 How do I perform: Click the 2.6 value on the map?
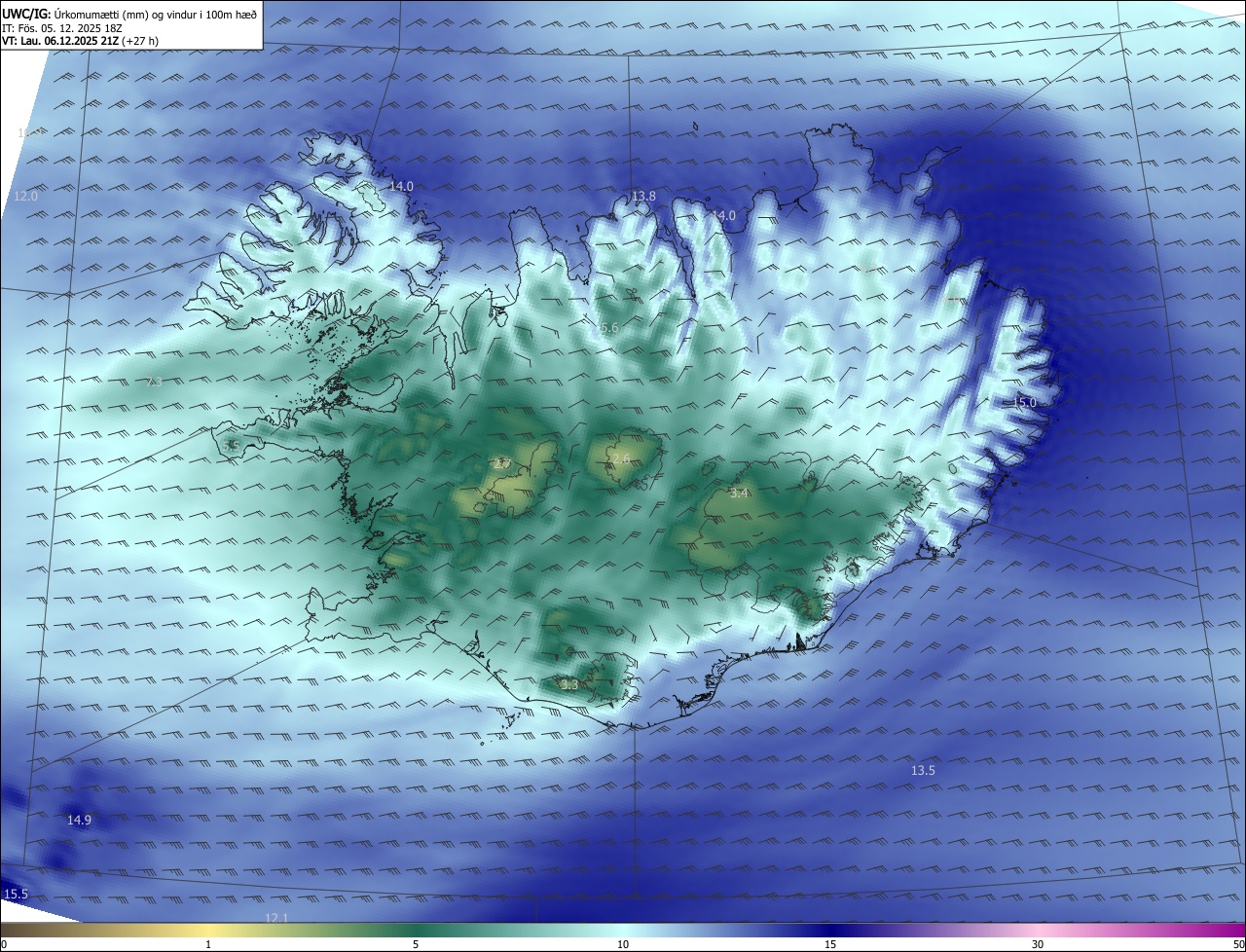pos(621,458)
